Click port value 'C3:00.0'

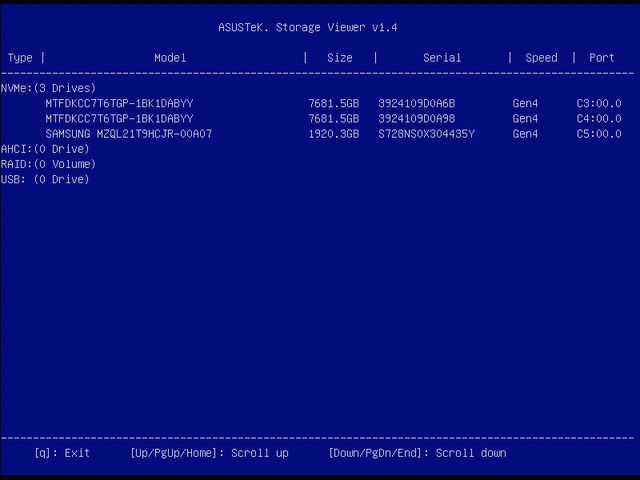point(599,103)
